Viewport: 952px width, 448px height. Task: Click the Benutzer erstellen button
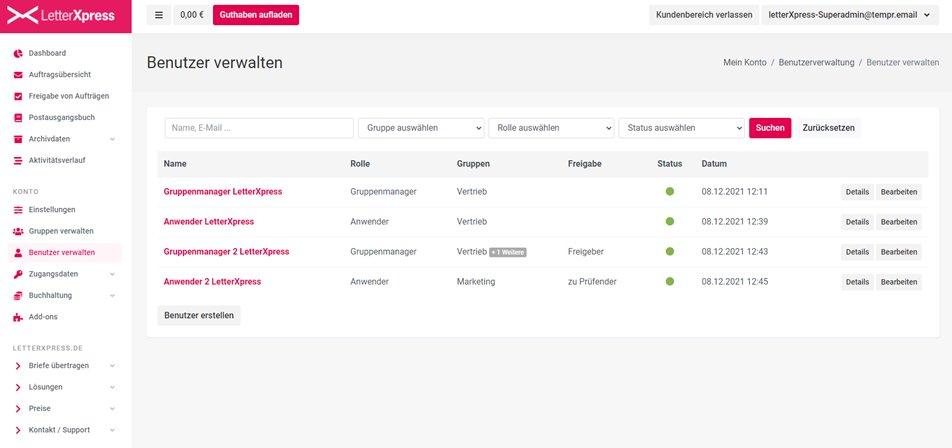(199, 316)
